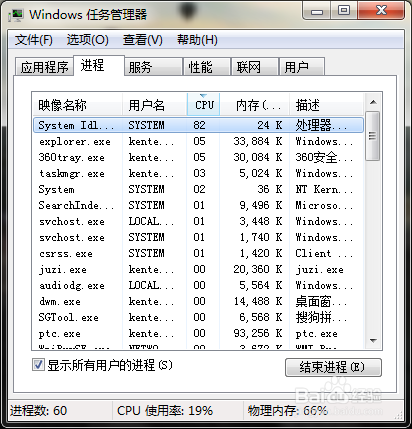Click the 结束进程(E) button
The image size is (412, 429).
coord(333,367)
